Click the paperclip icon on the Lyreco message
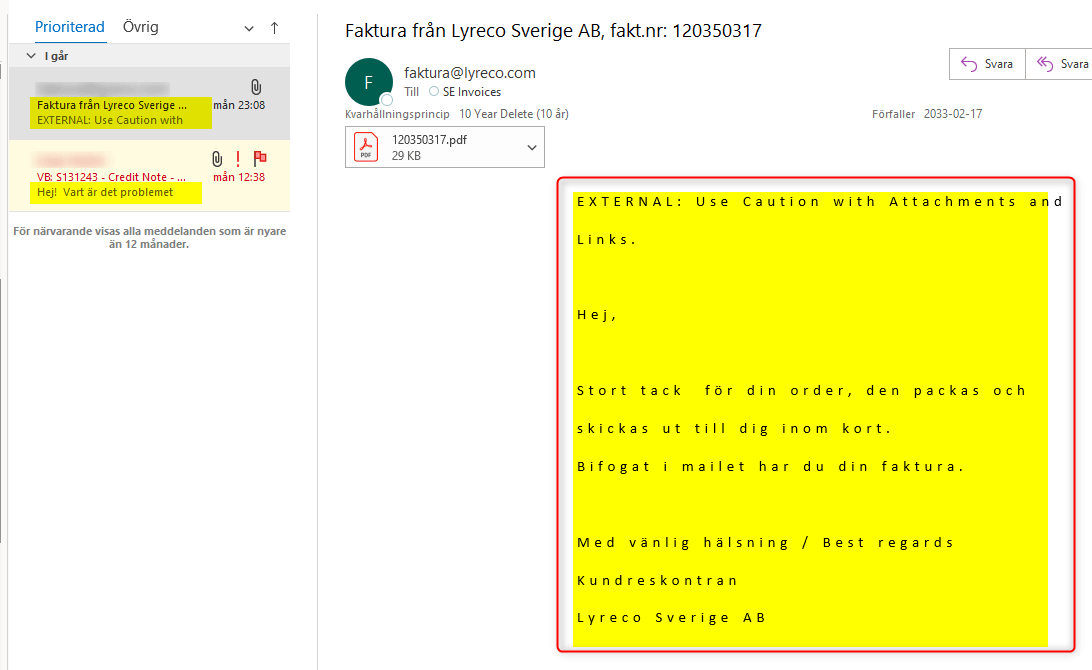 [x=256, y=87]
